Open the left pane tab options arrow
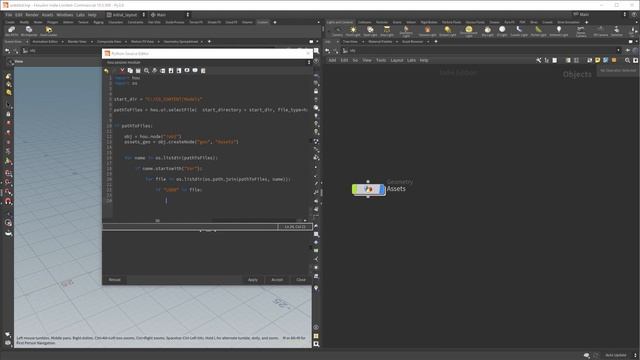This screenshot has width=640, height=360. click(317, 42)
